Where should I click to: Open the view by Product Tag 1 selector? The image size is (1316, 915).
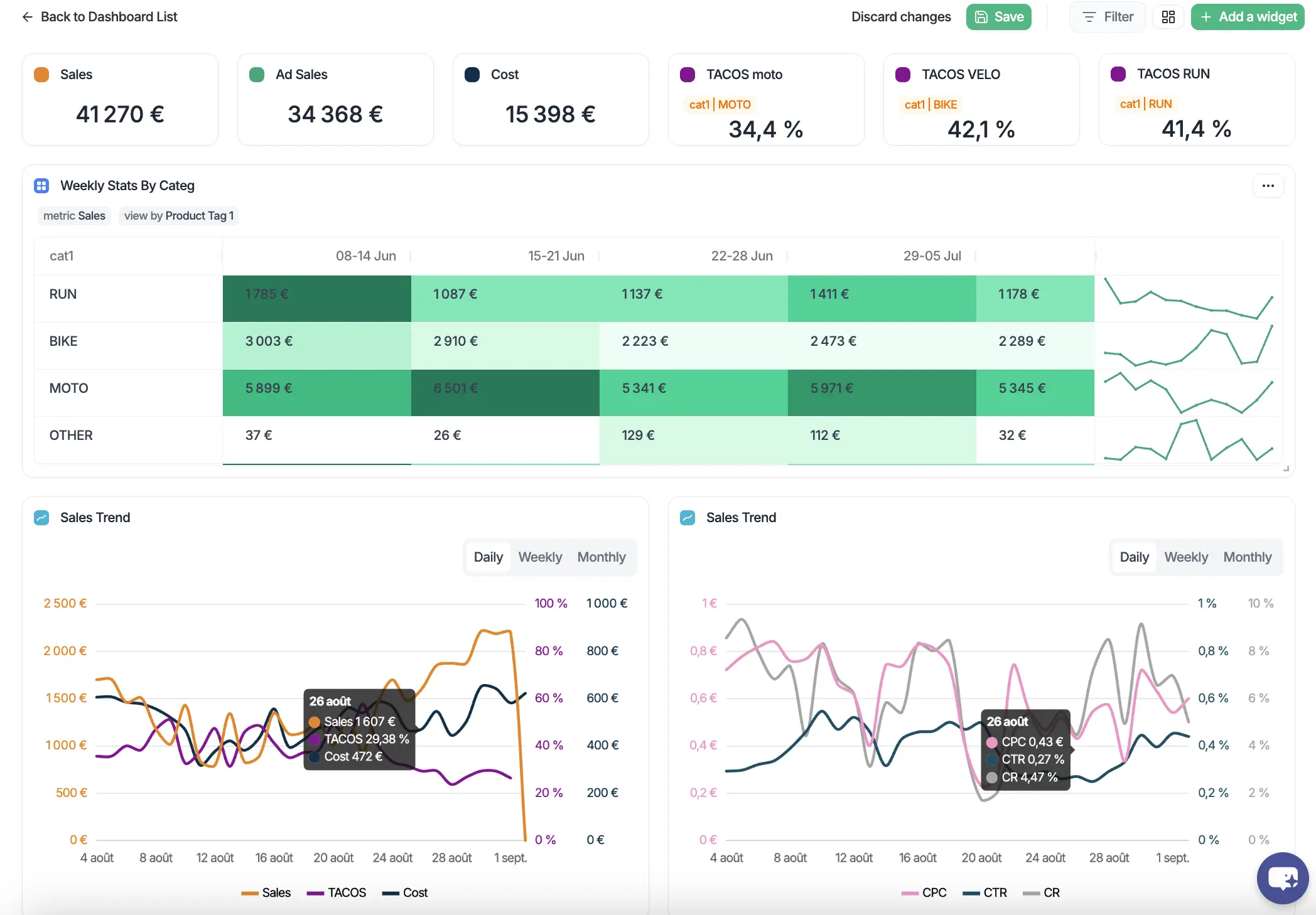(x=179, y=216)
